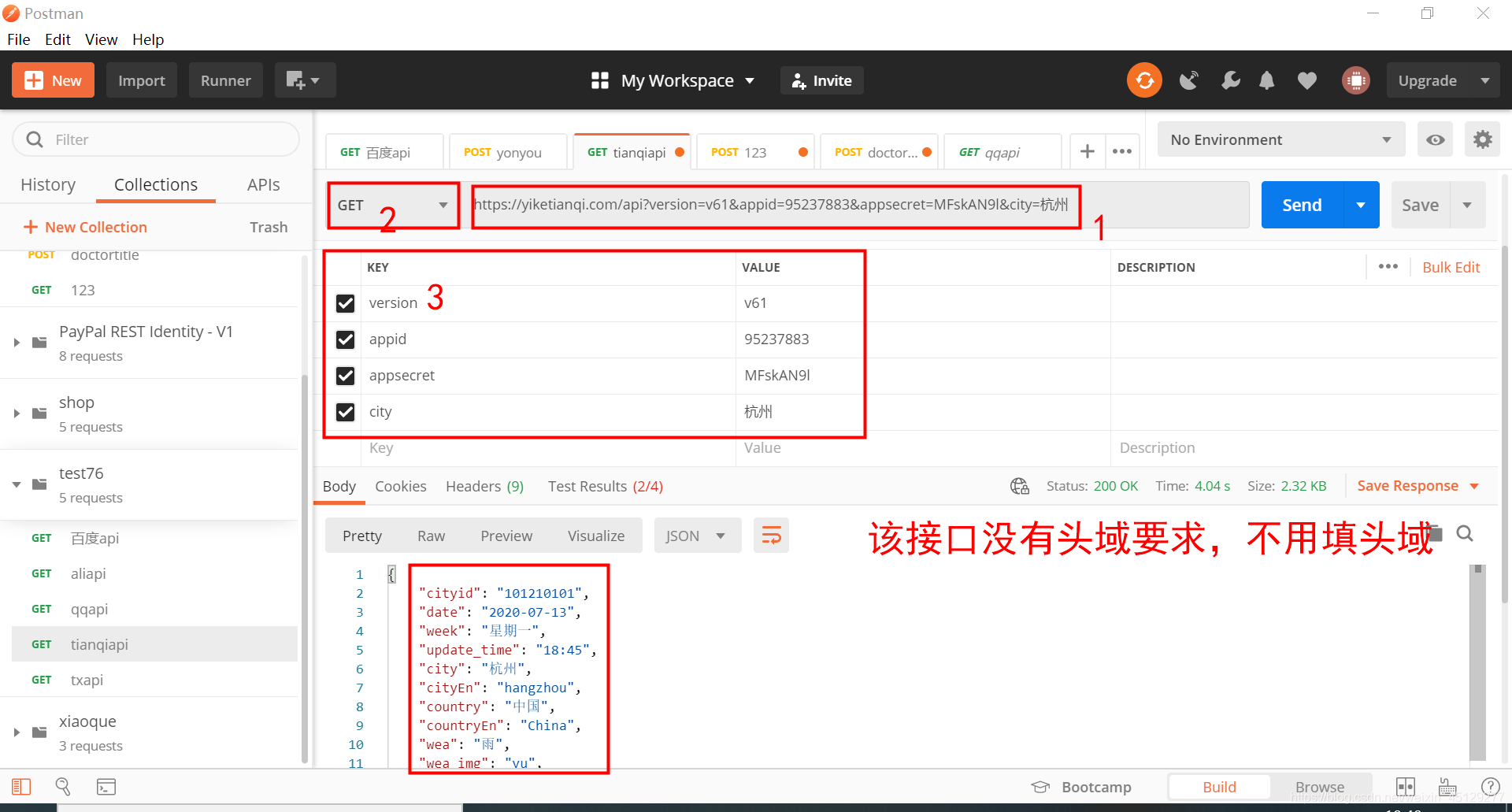Uncheck the version parameter checkbox

(x=345, y=303)
